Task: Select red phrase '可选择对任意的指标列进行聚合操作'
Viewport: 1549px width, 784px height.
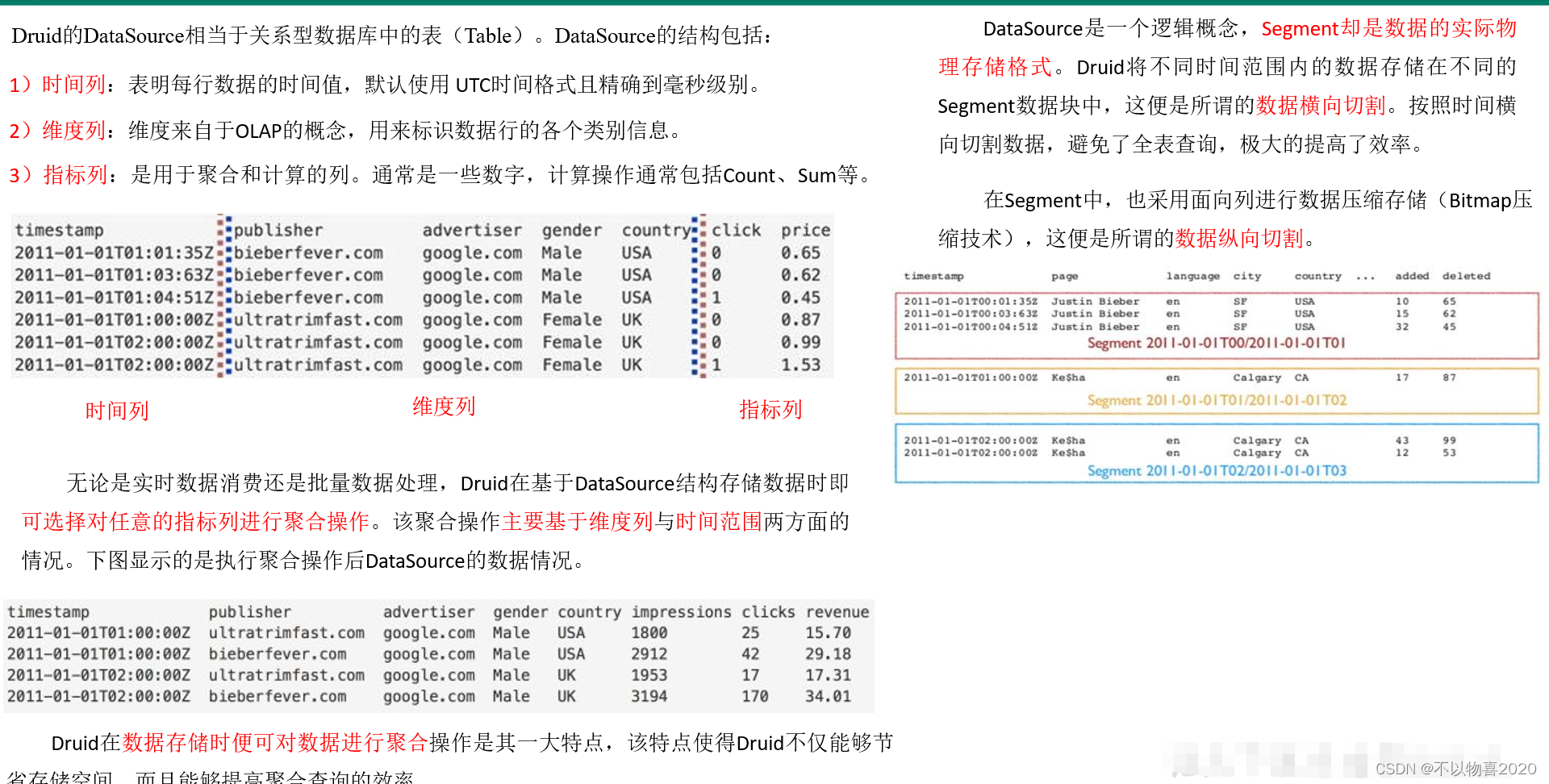Action: pos(195,522)
